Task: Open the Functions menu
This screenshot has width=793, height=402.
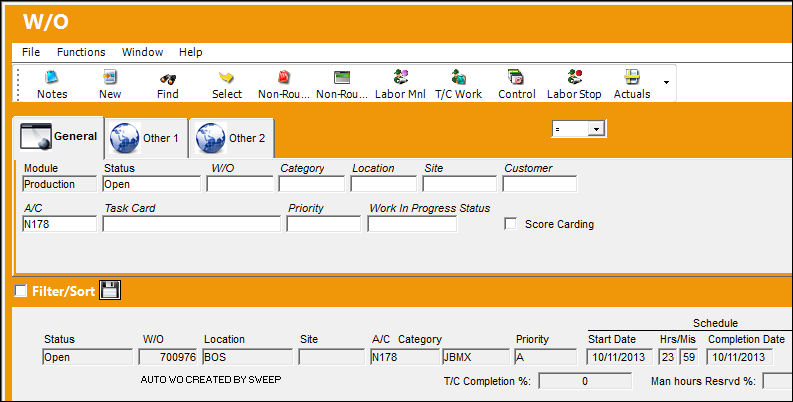Action: pos(81,52)
